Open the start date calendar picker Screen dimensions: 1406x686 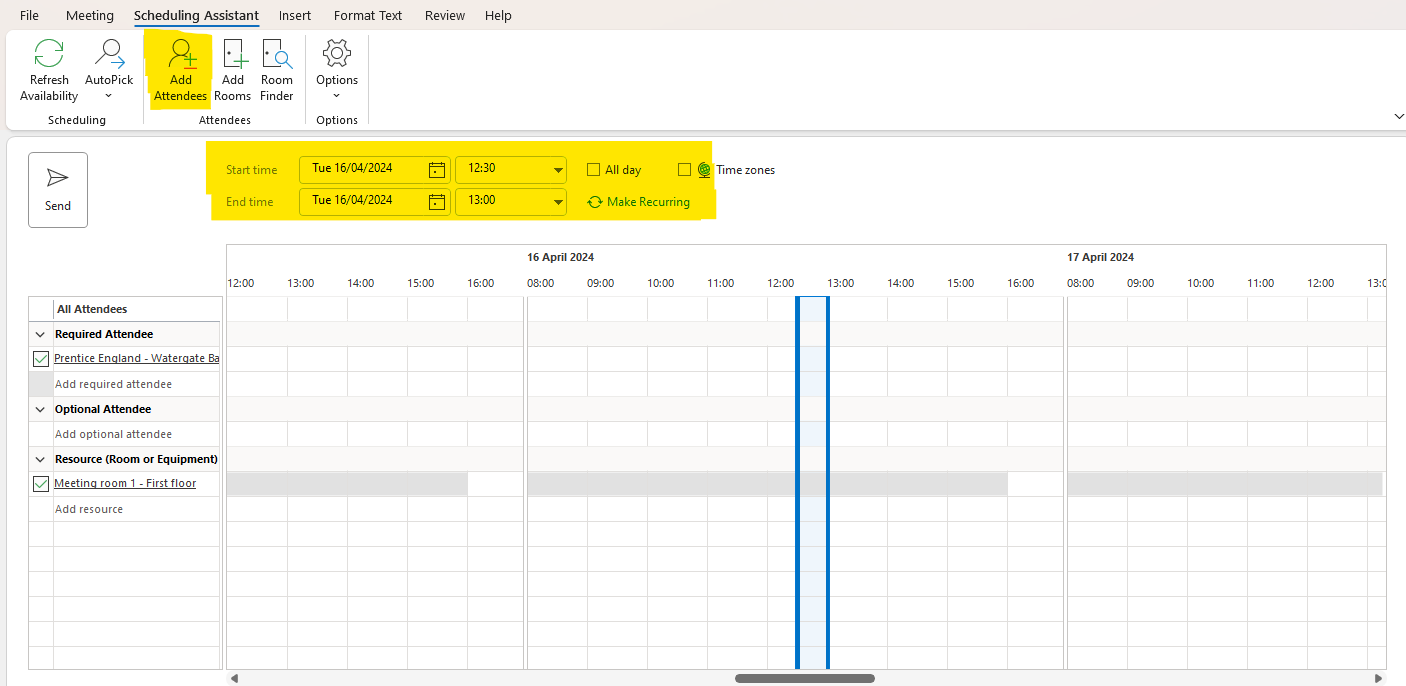pos(437,170)
